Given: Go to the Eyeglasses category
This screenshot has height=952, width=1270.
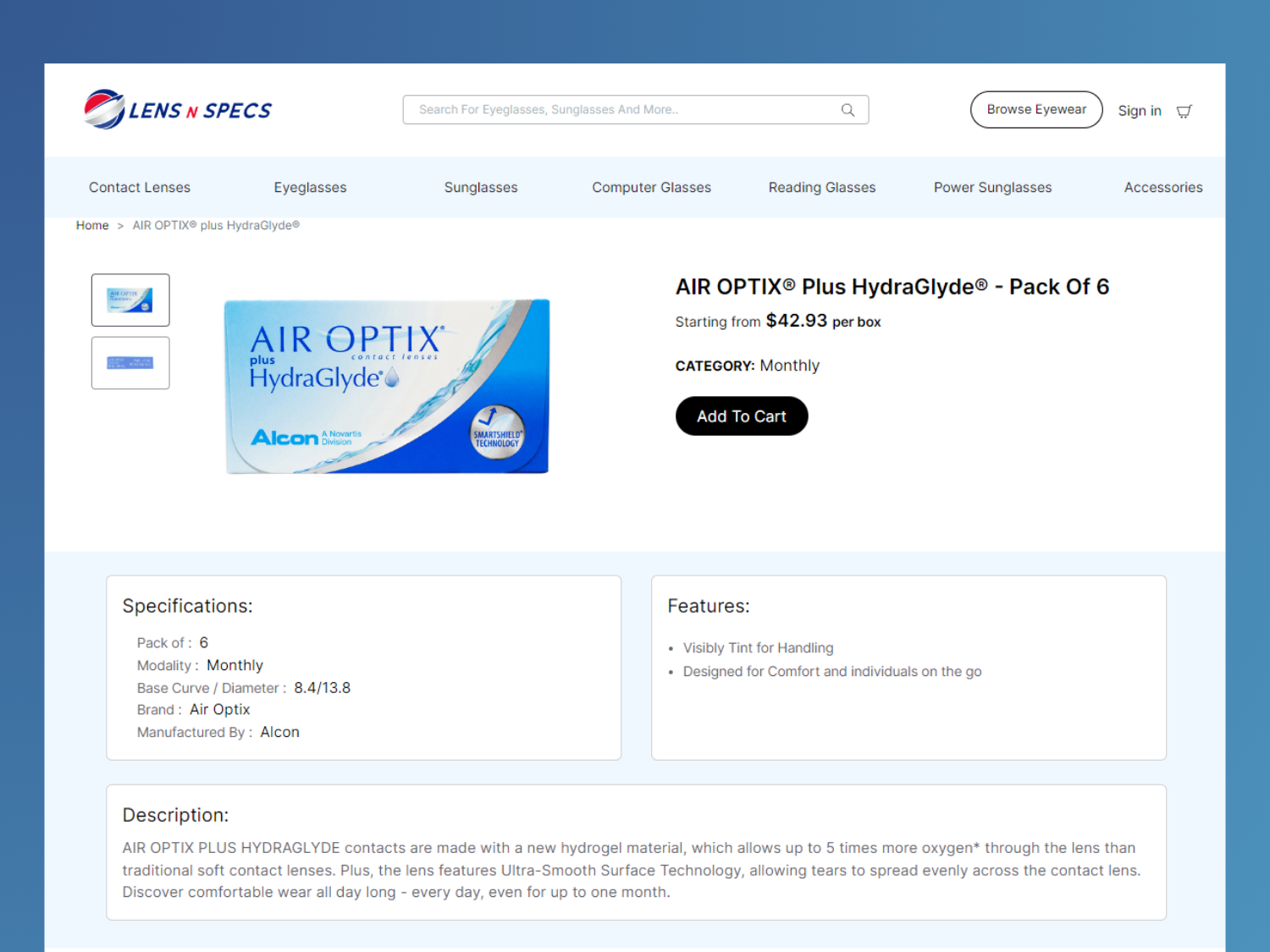Looking at the screenshot, I should pos(310,188).
